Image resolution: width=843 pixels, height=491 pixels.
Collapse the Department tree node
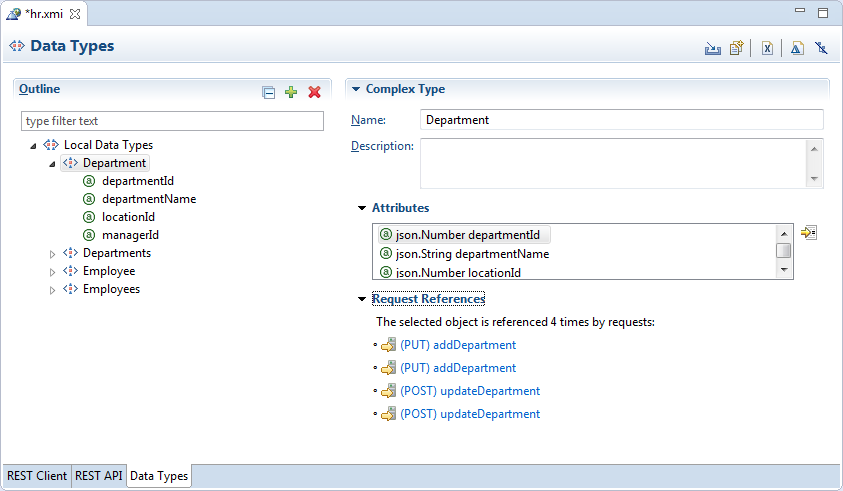(52, 164)
